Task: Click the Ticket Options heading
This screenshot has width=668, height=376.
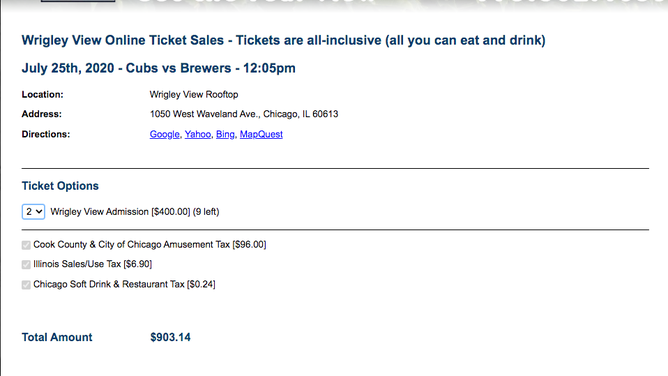Action: [x=60, y=186]
